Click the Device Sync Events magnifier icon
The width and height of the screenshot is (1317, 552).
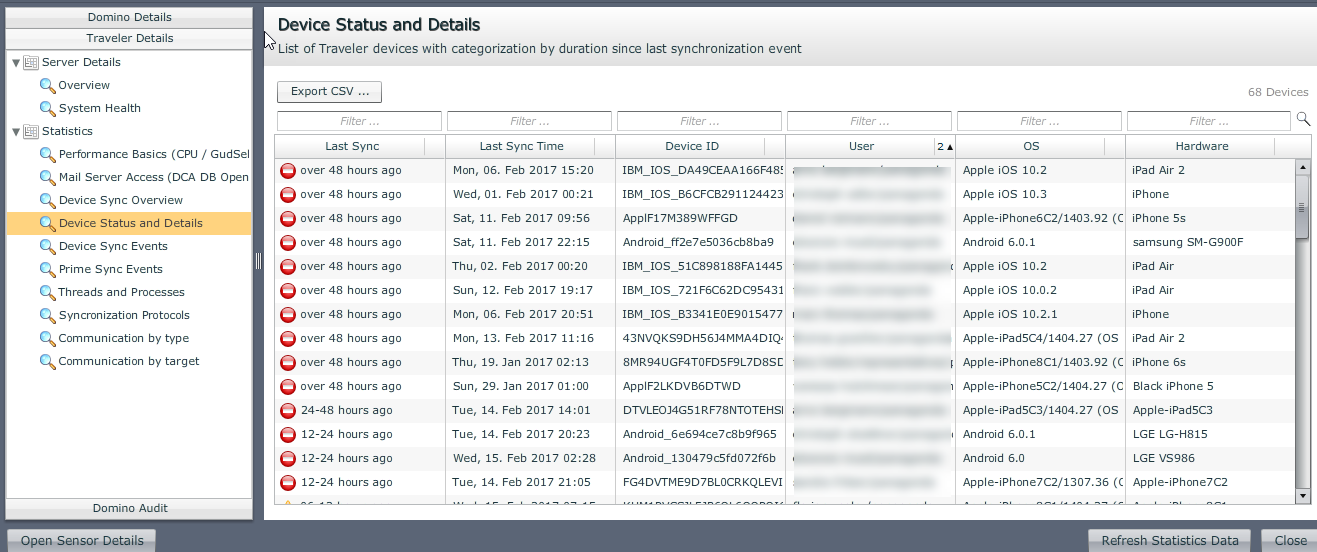[x=47, y=247]
